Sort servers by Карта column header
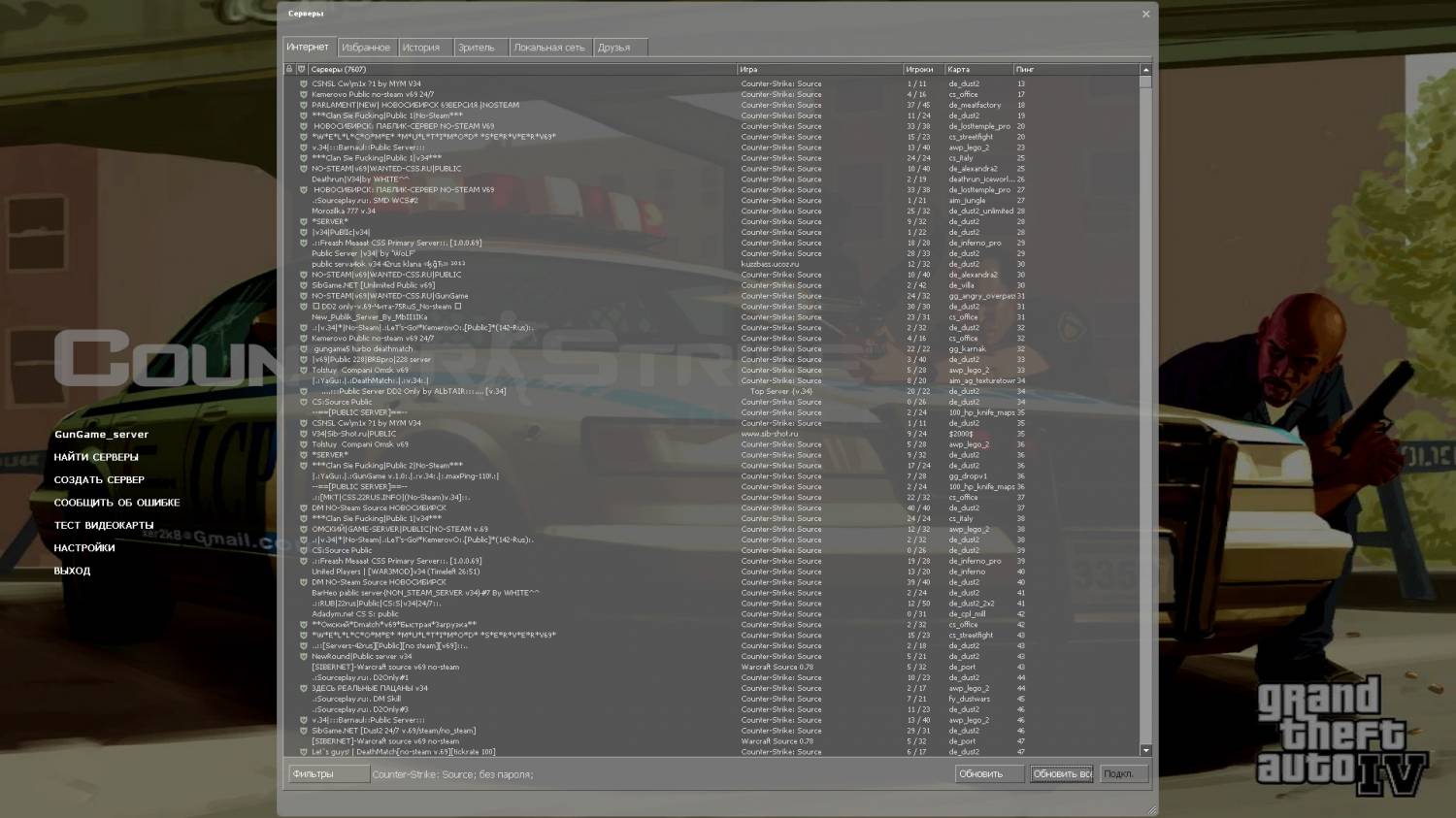This screenshot has width=1456, height=818. (979, 69)
